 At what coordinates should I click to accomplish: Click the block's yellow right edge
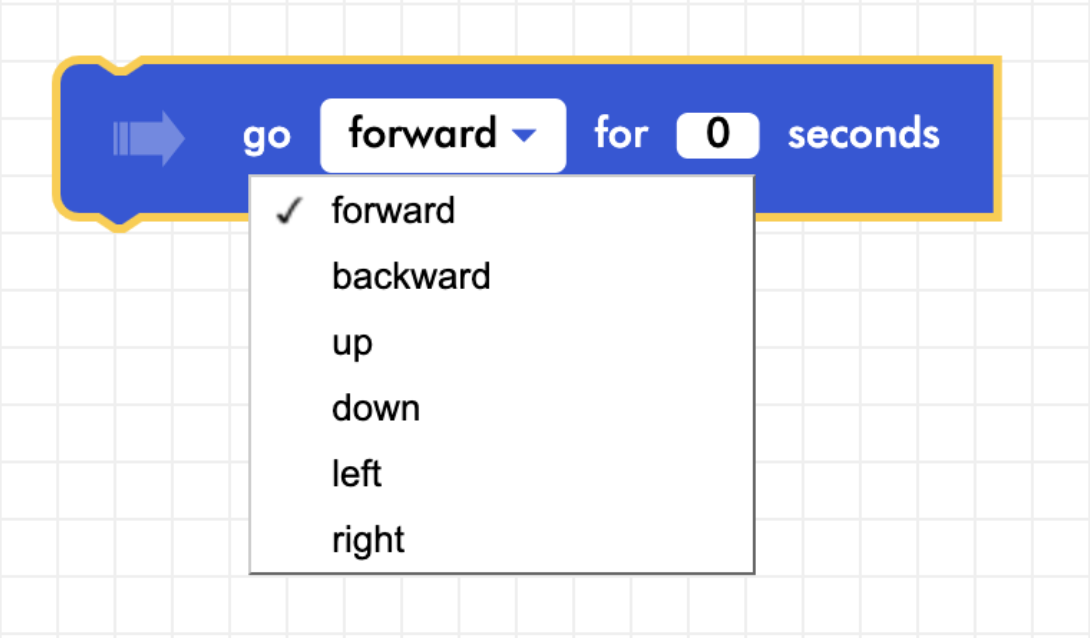(995, 138)
